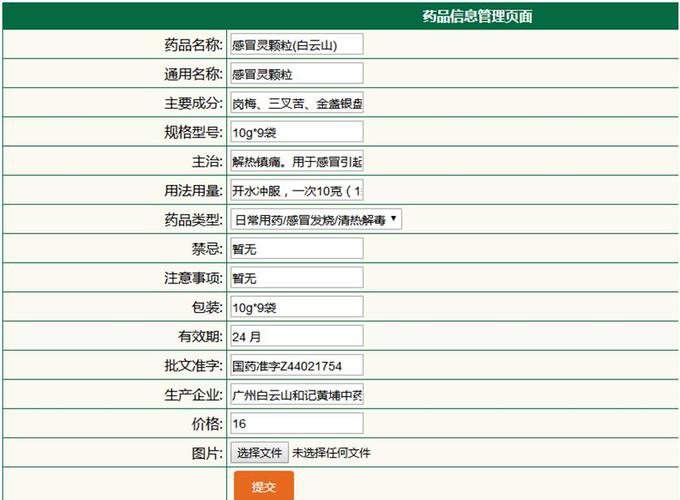Image resolution: width=680 pixels, height=500 pixels.
Task: Focus the 价格 field showing 16
Action: [297, 423]
